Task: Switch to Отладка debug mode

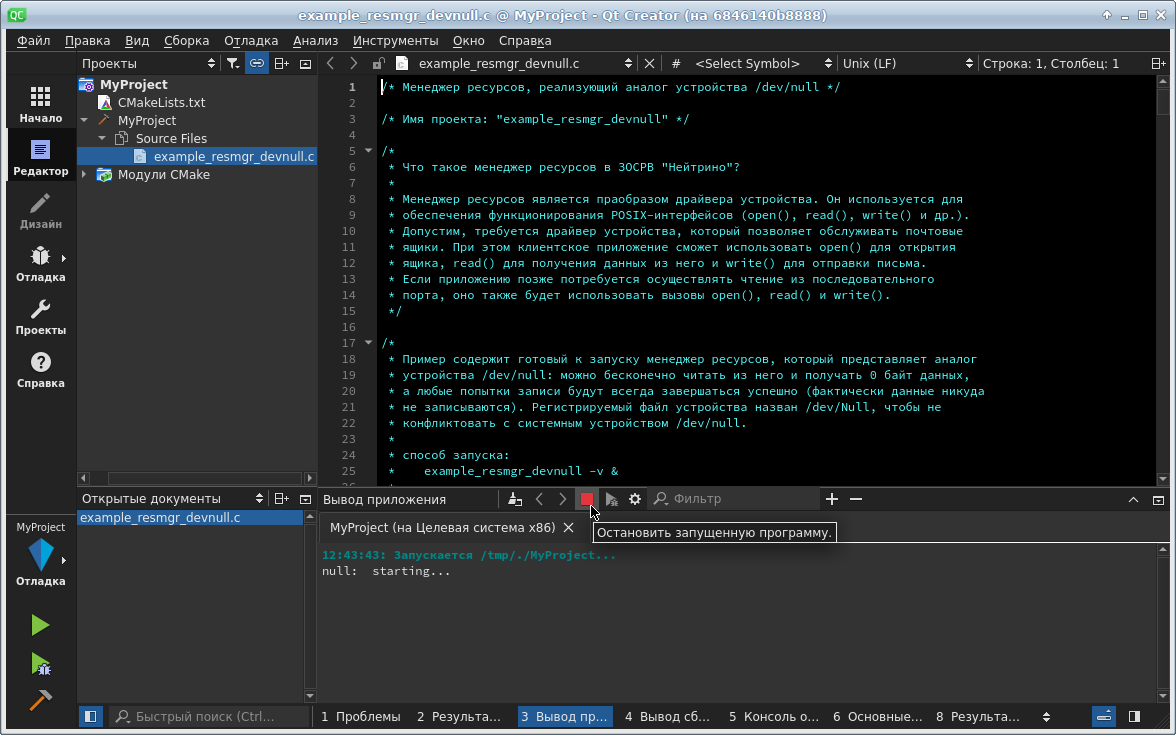Action: pyautogui.click(x=40, y=264)
